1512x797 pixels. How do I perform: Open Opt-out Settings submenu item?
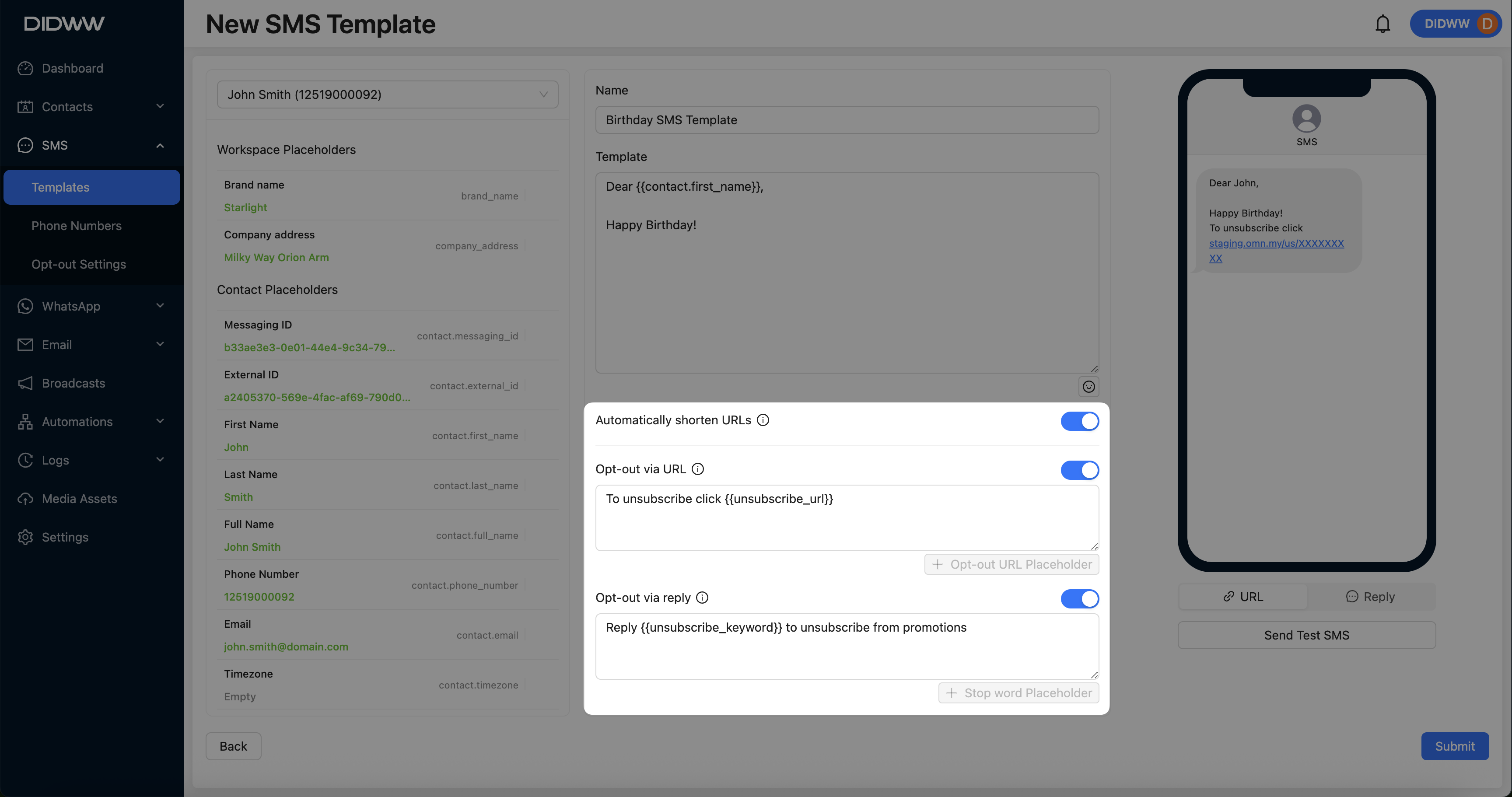click(x=79, y=264)
